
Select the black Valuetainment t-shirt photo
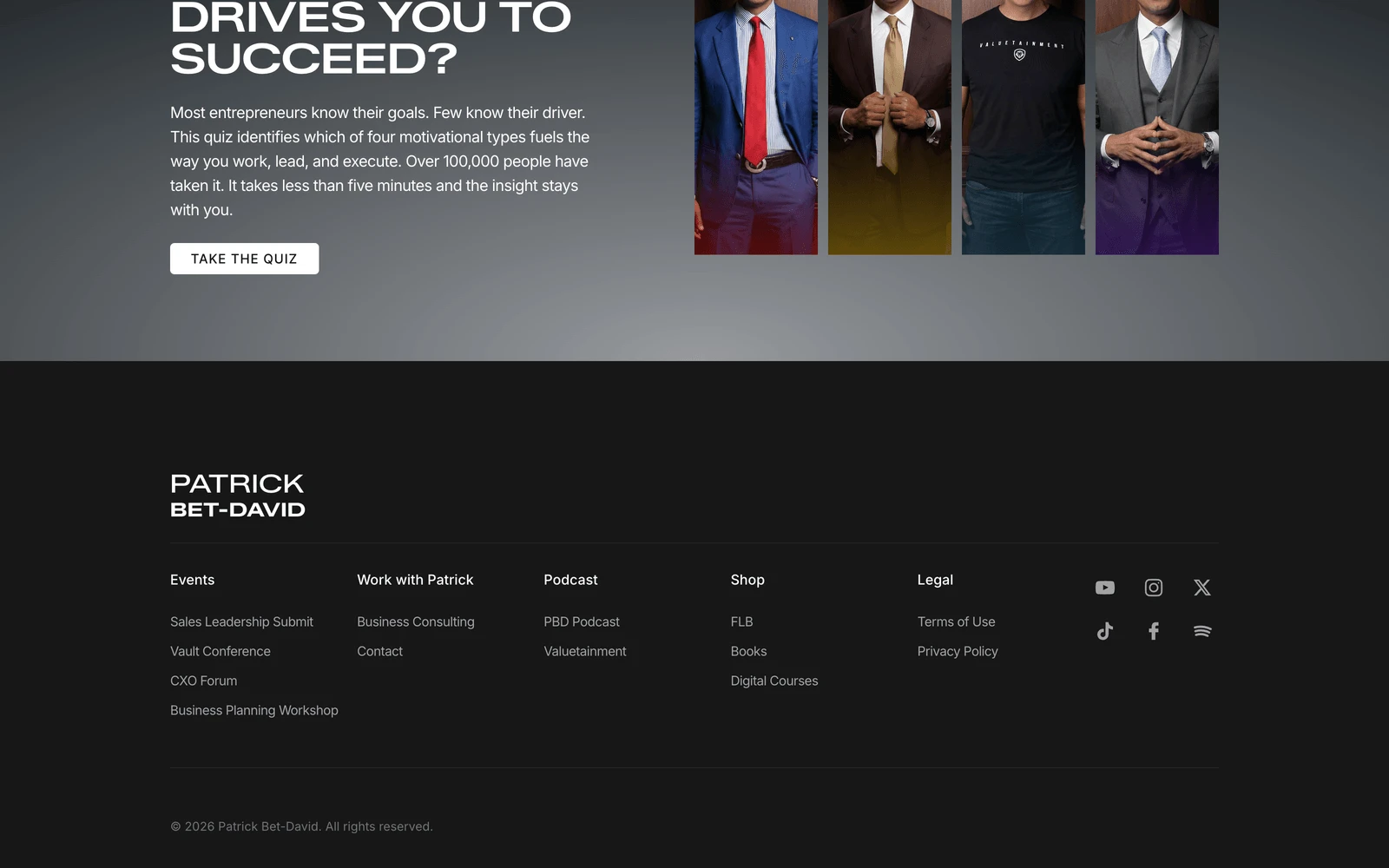1023,127
